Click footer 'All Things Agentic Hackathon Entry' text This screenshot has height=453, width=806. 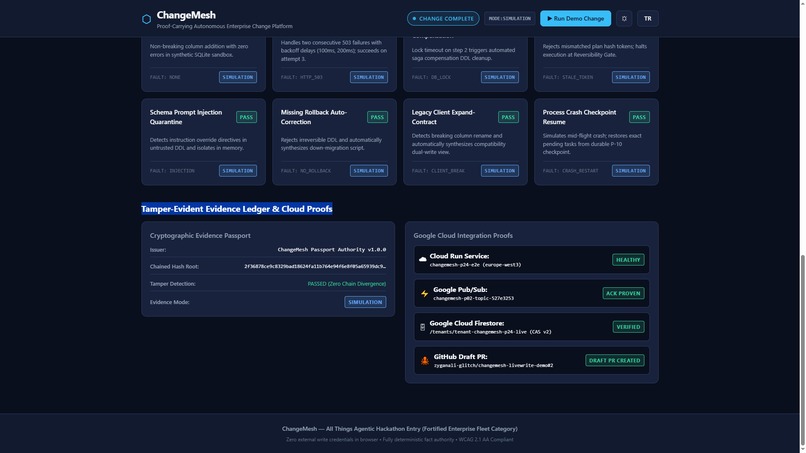[373, 429]
